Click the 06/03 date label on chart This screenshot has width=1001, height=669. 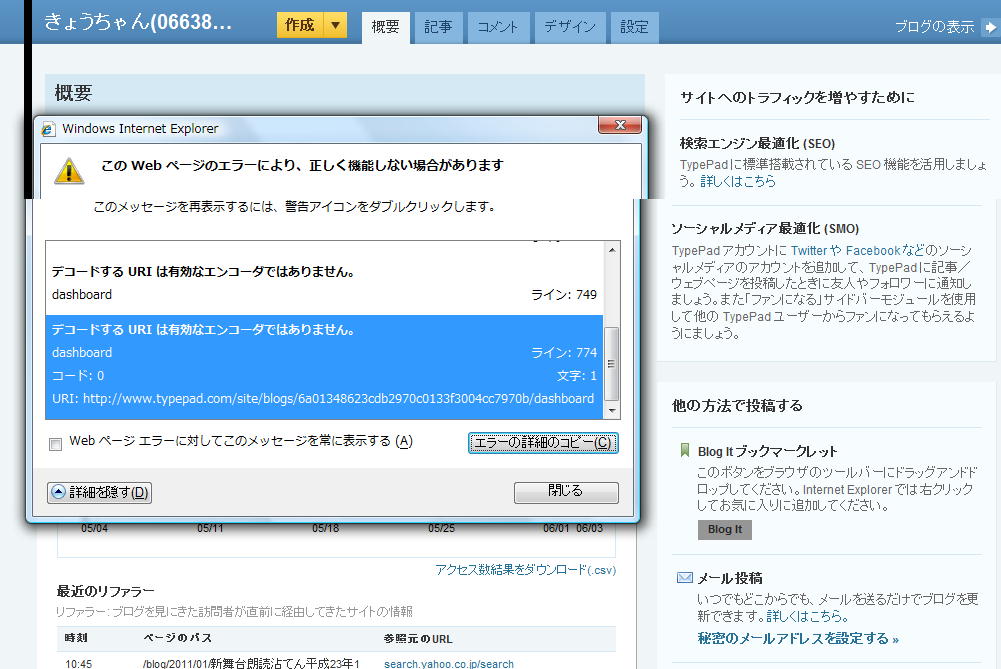pyautogui.click(x=589, y=528)
